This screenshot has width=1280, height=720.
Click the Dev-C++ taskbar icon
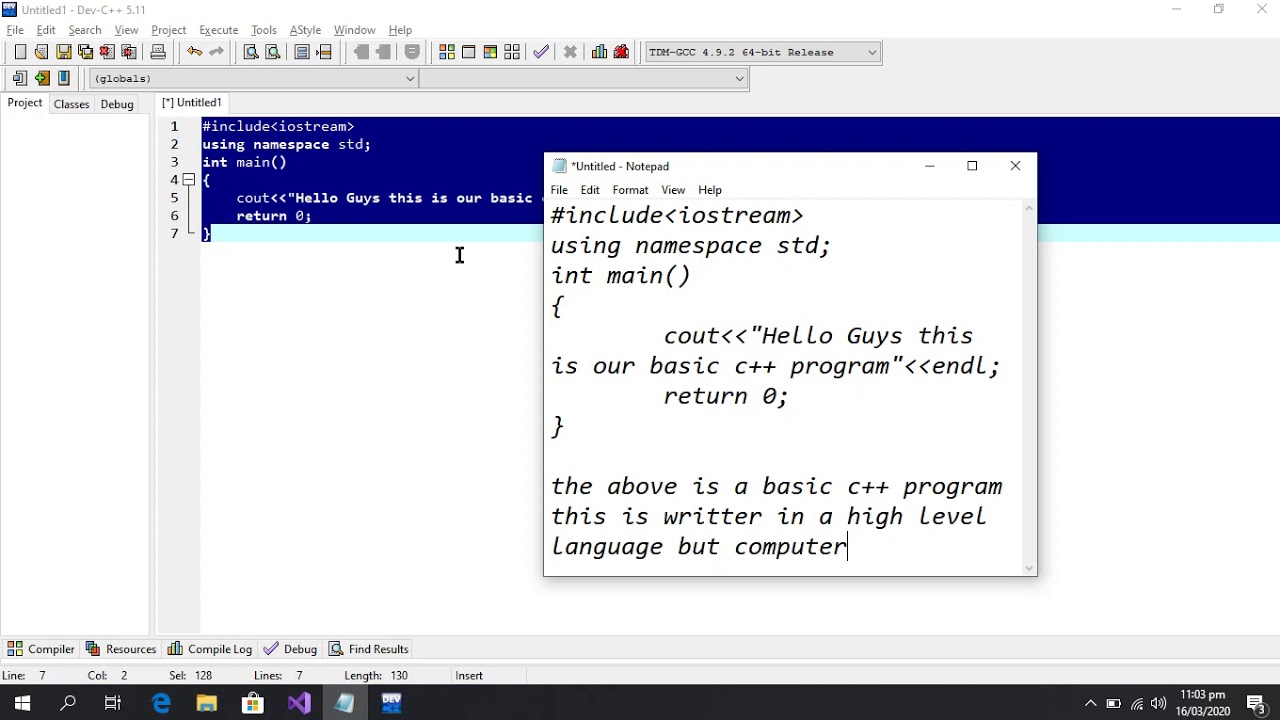391,703
